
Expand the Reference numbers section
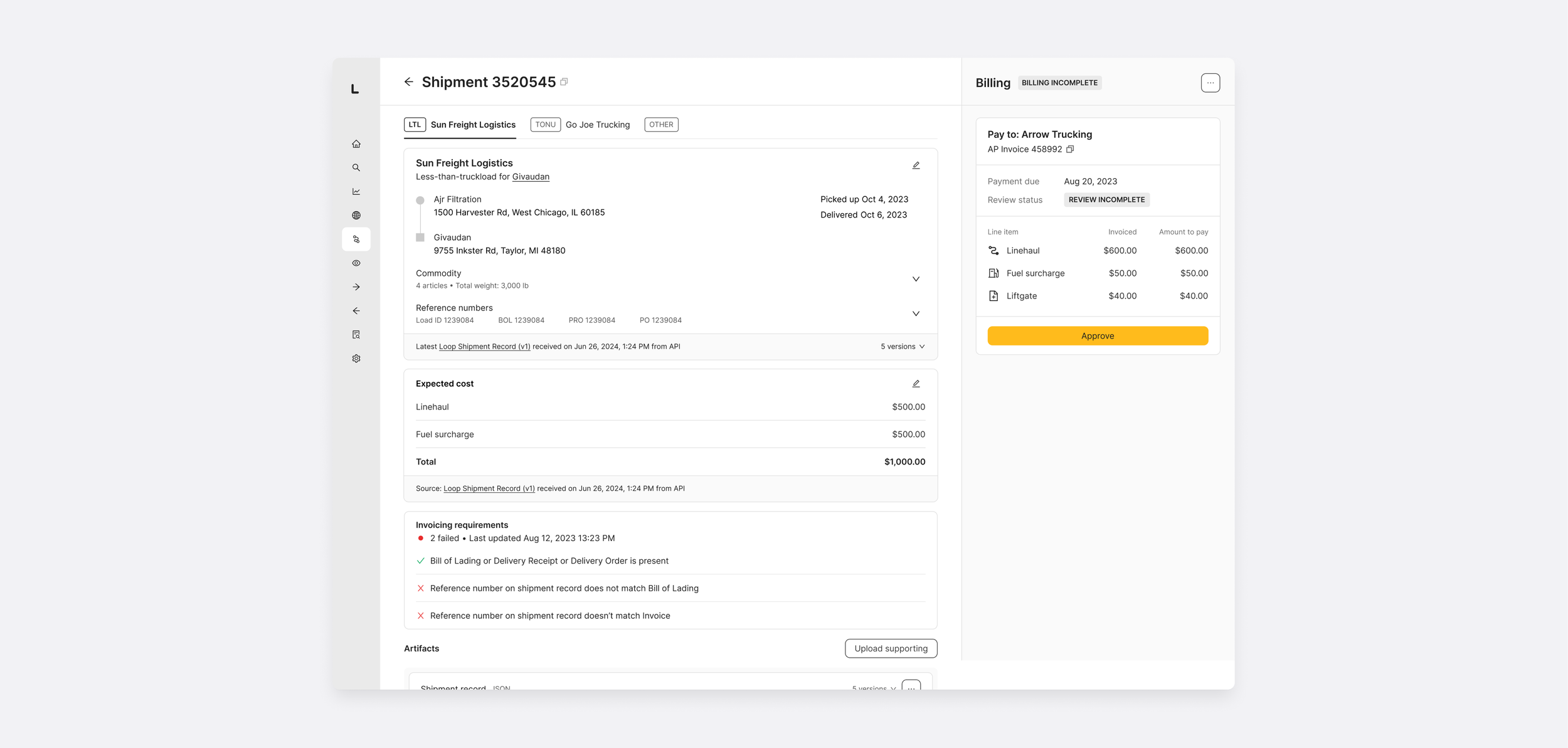tap(916, 313)
